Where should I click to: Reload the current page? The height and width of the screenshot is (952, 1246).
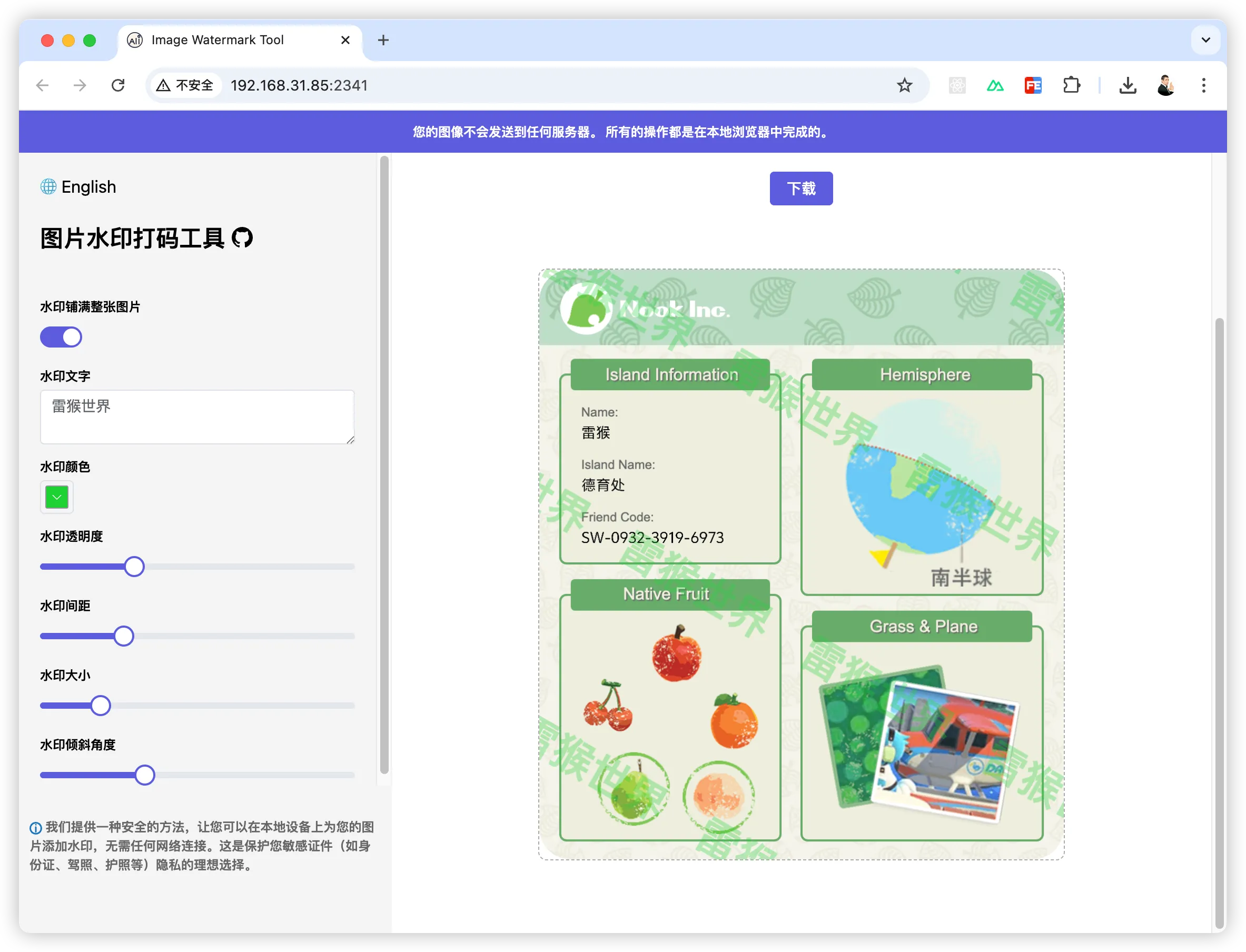point(118,86)
